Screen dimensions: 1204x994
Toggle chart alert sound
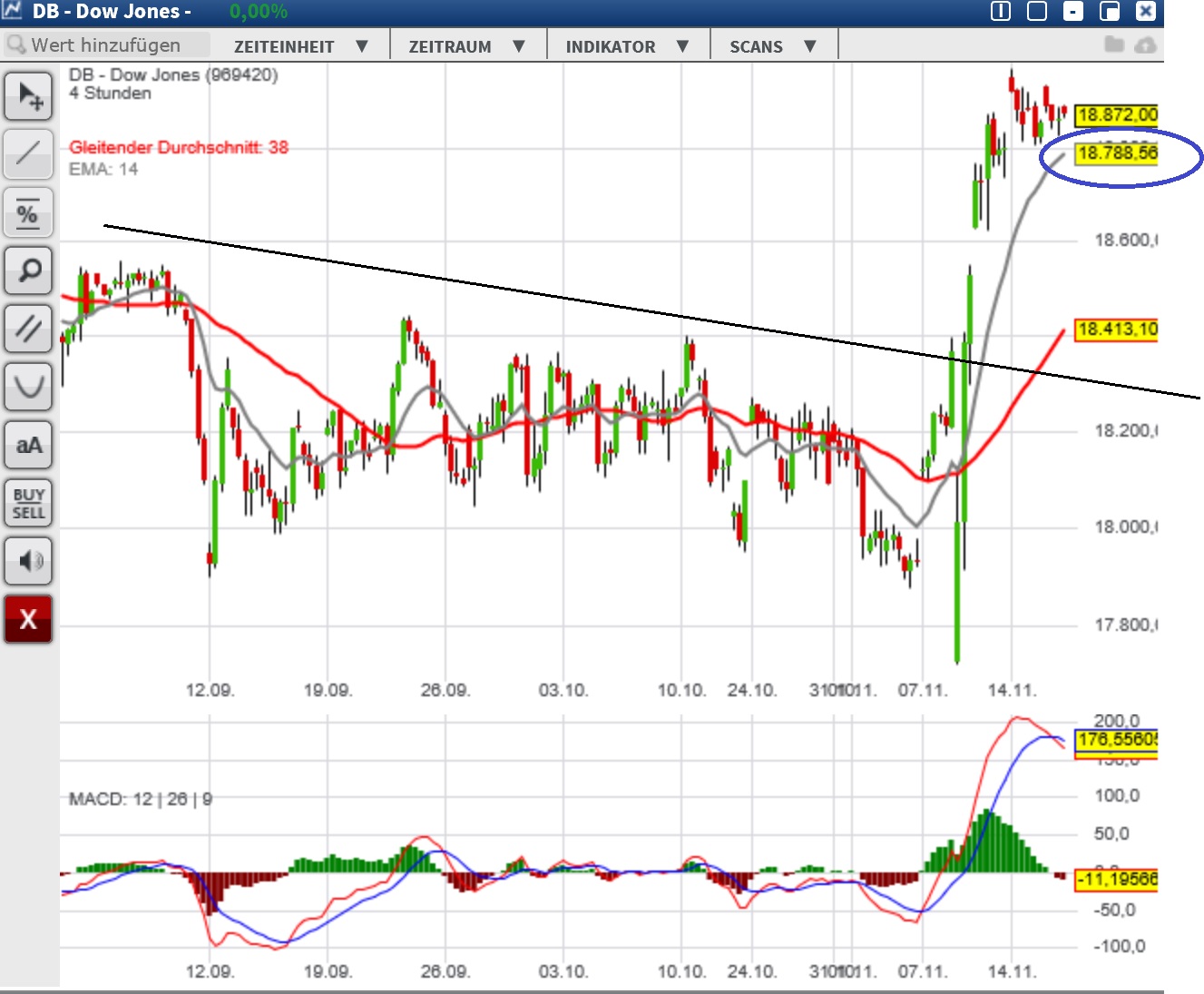coord(27,561)
